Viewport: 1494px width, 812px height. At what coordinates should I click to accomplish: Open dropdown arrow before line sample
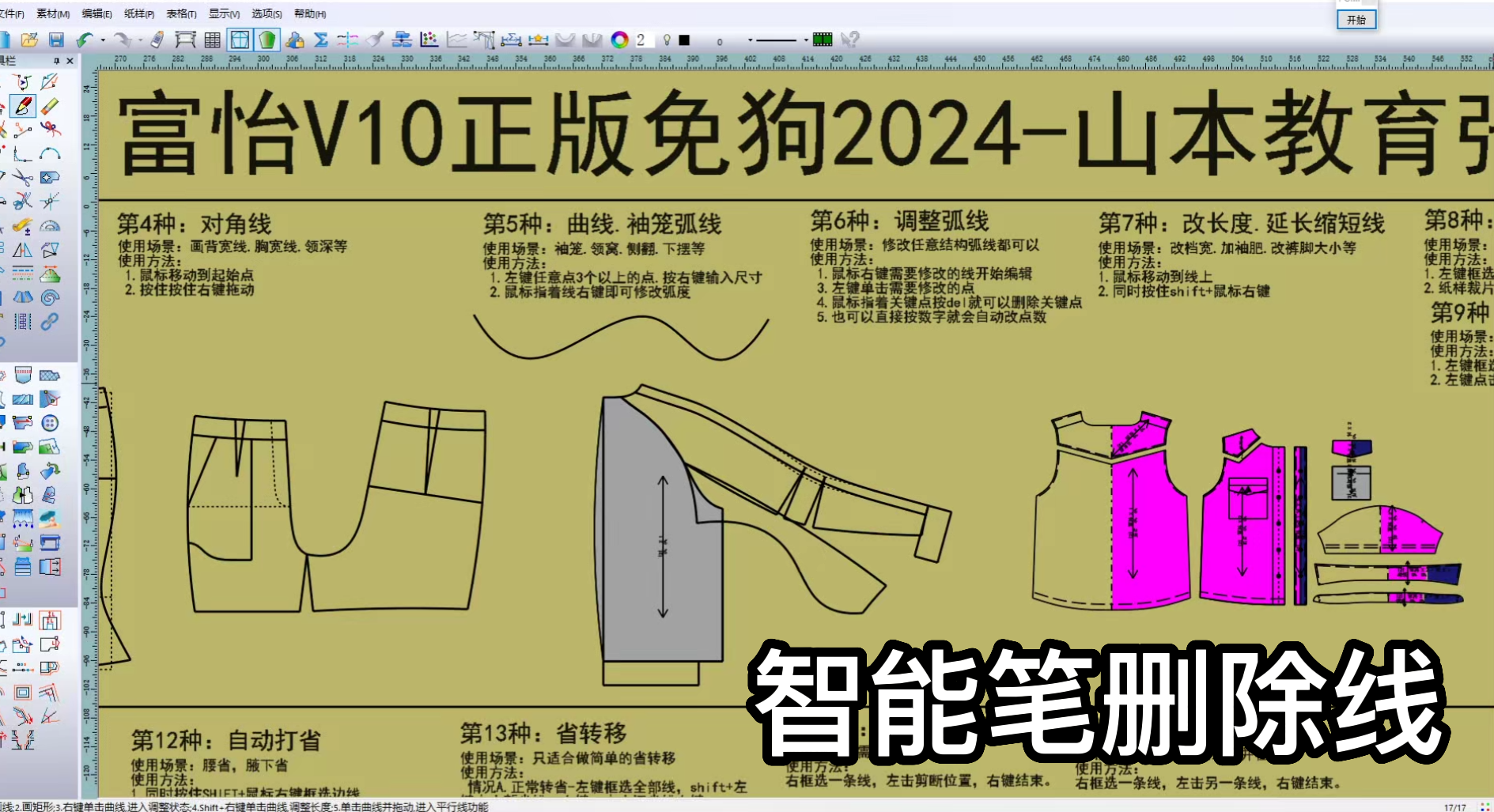click(x=751, y=40)
